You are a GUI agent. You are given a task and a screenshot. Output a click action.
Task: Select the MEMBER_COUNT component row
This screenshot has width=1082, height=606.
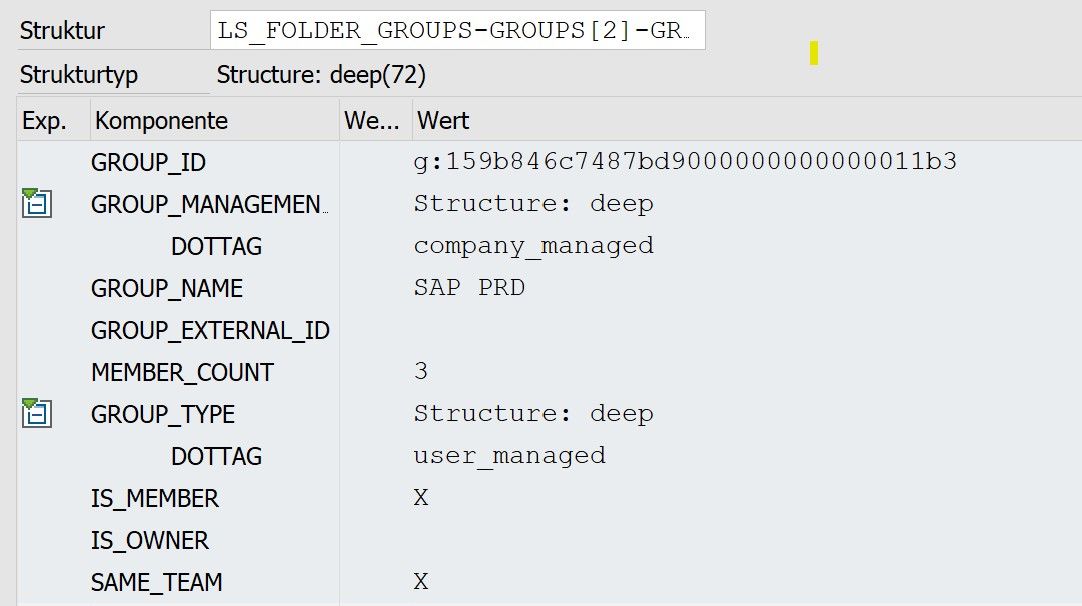[181, 372]
